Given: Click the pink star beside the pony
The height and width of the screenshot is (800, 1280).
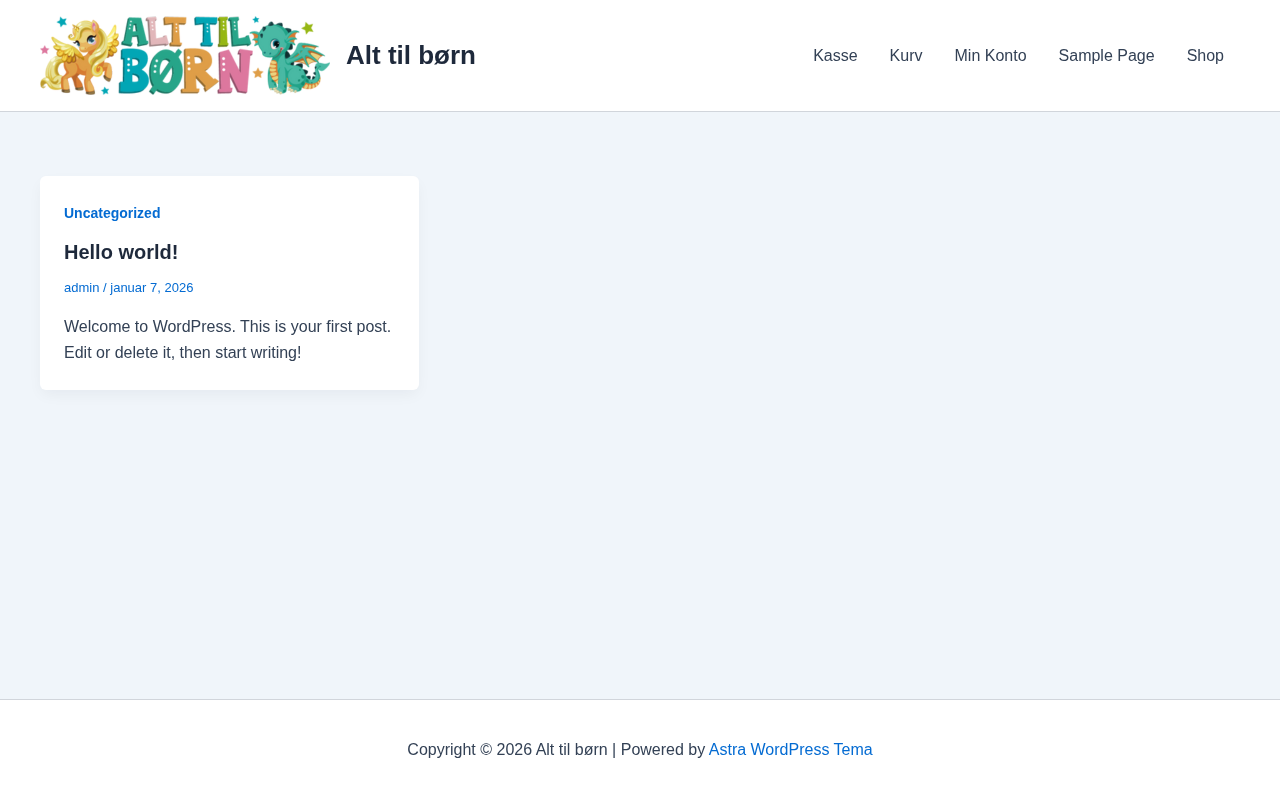Looking at the screenshot, I should [45, 49].
